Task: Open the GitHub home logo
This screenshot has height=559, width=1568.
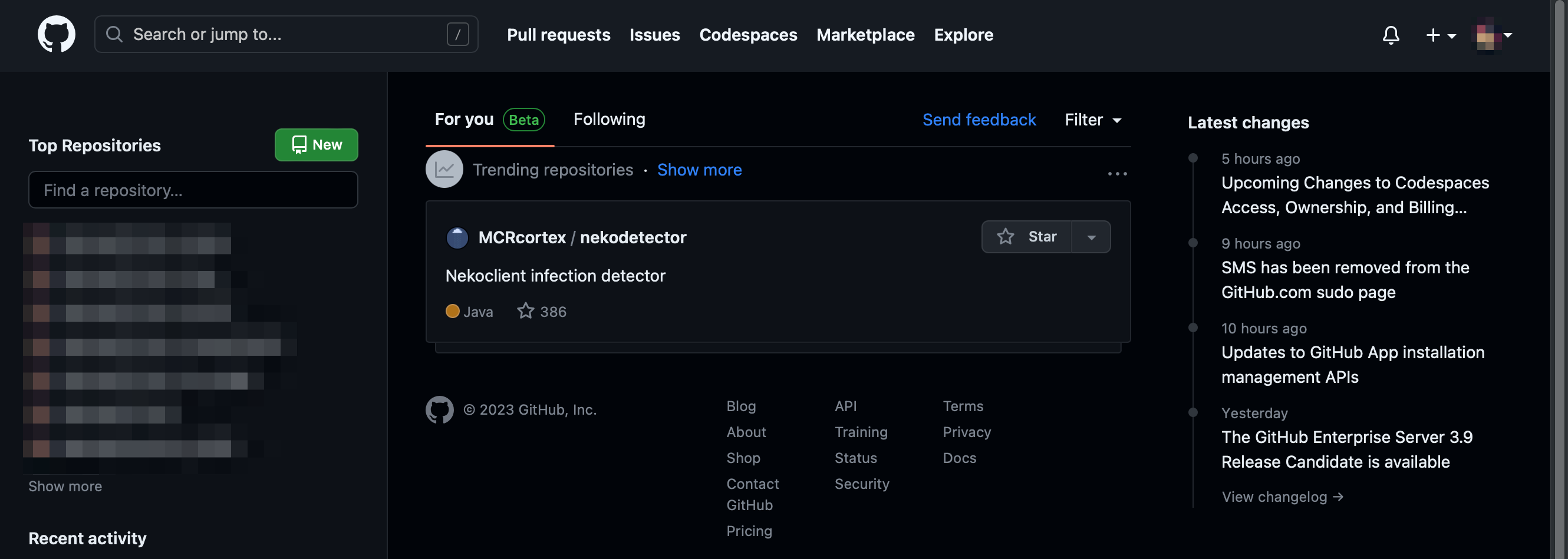Action: pyautogui.click(x=56, y=34)
